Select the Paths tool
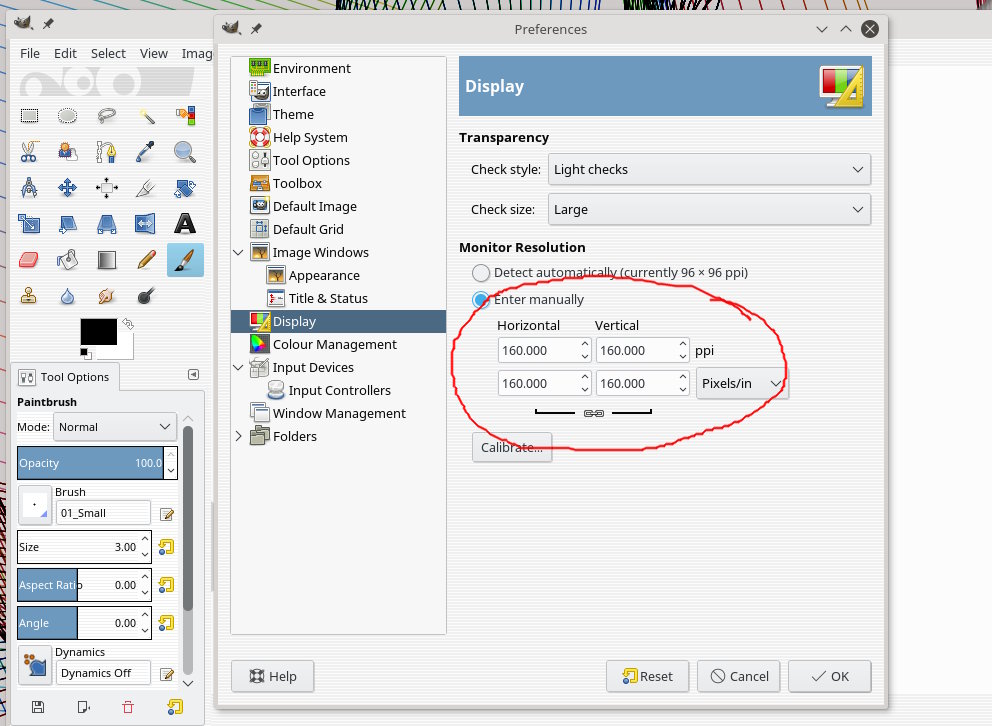The height and width of the screenshot is (726, 992). pyautogui.click(x=107, y=152)
